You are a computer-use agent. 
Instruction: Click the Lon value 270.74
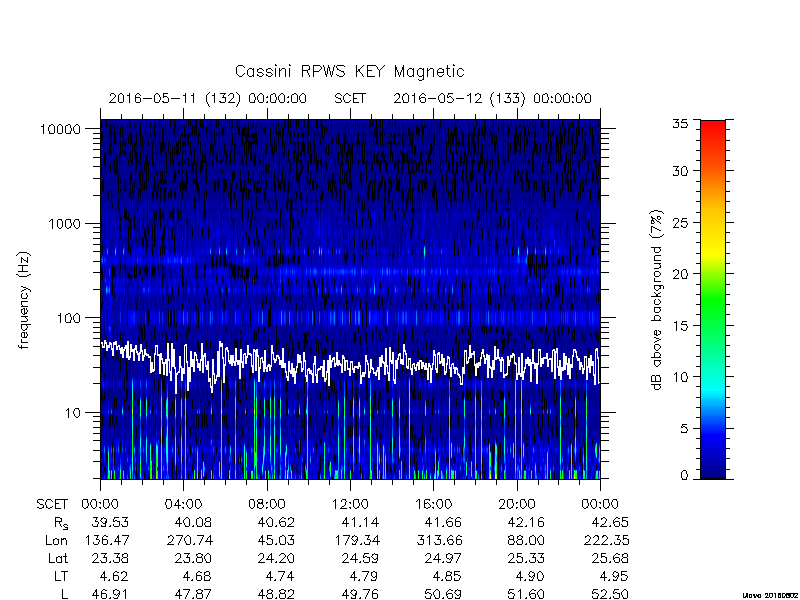[189, 540]
